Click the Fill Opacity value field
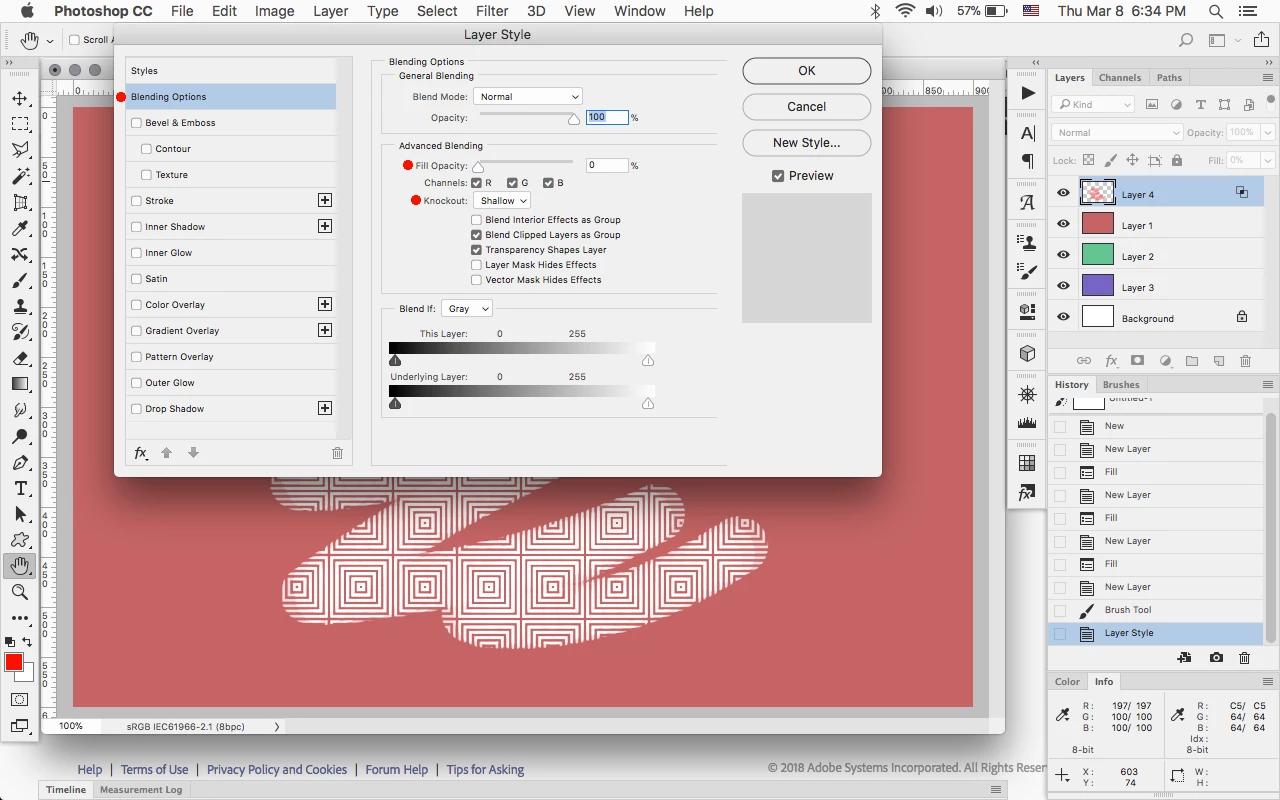This screenshot has width=1280, height=800. [x=607, y=166]
